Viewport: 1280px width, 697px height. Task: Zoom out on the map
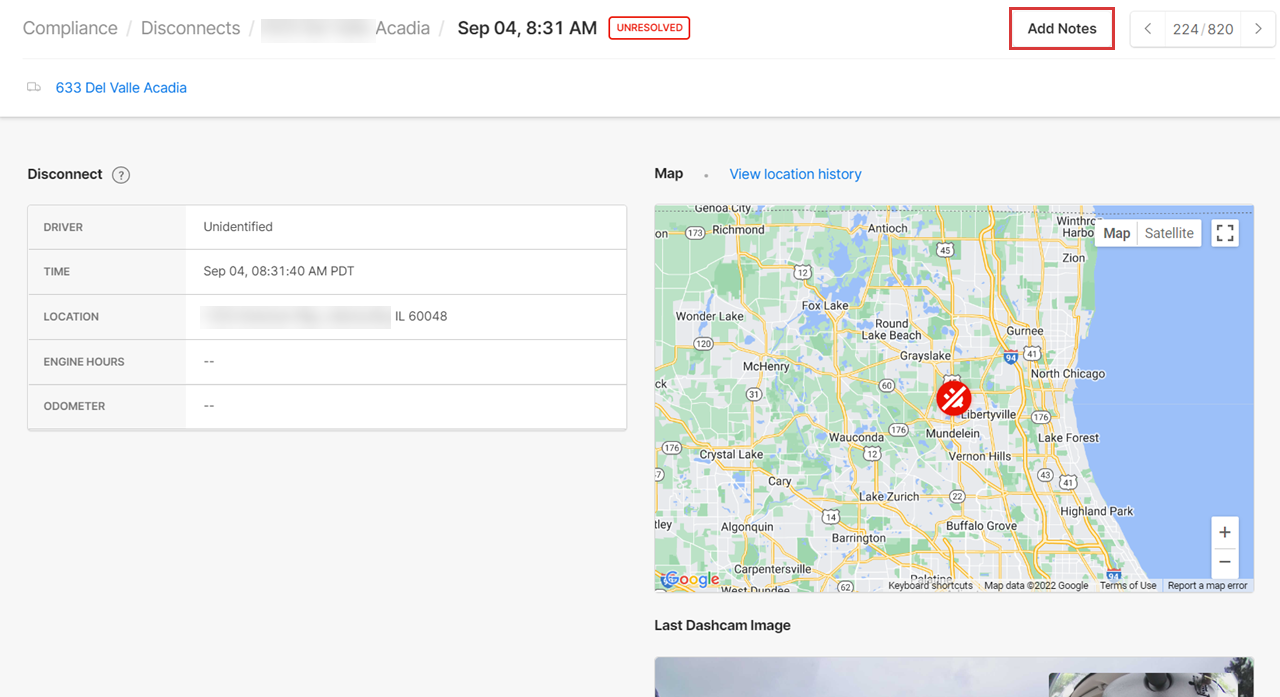(x=1225, y=562)
